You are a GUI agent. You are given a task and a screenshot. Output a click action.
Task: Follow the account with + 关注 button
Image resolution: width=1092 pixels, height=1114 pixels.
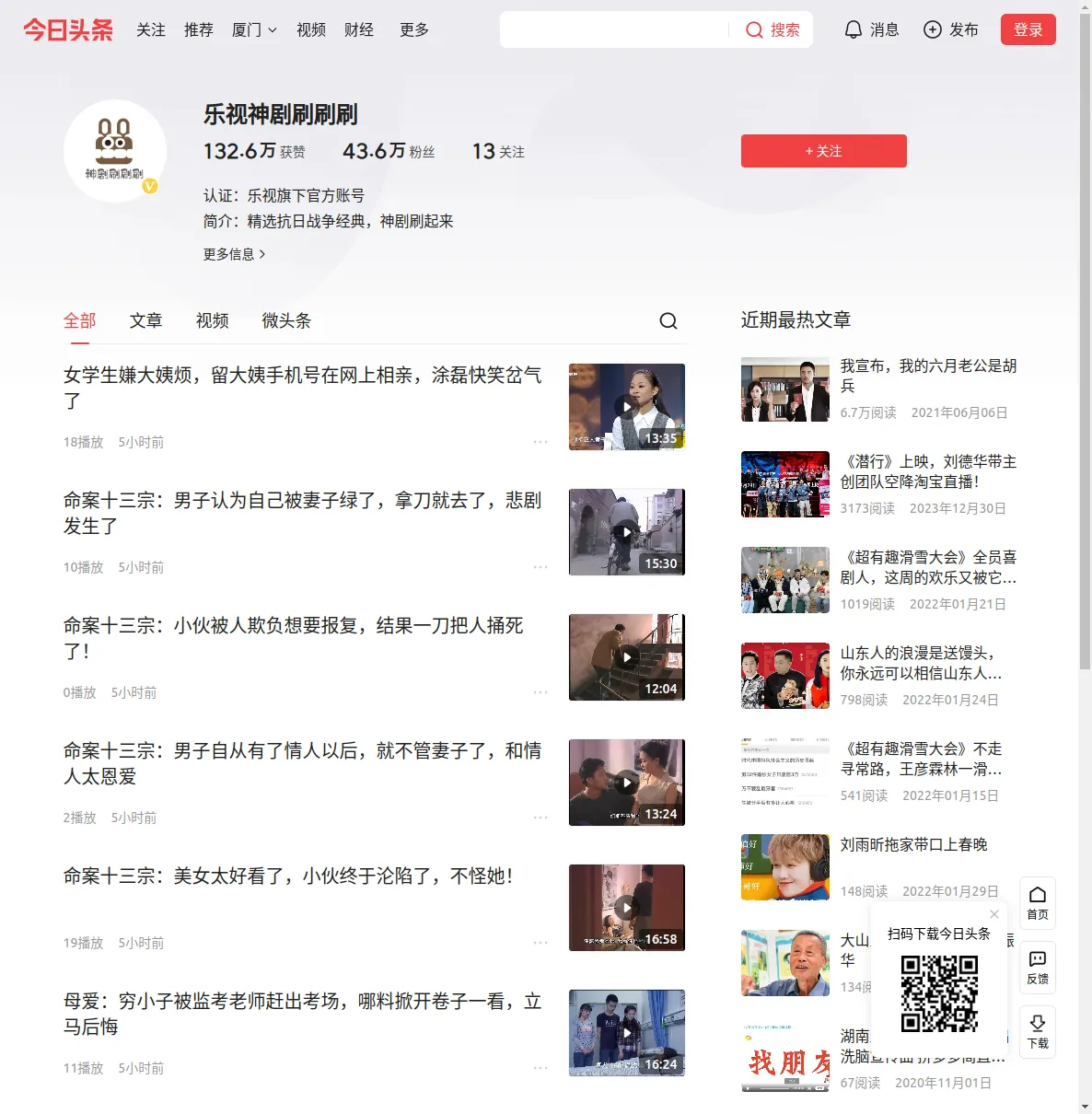pos(824,151)
